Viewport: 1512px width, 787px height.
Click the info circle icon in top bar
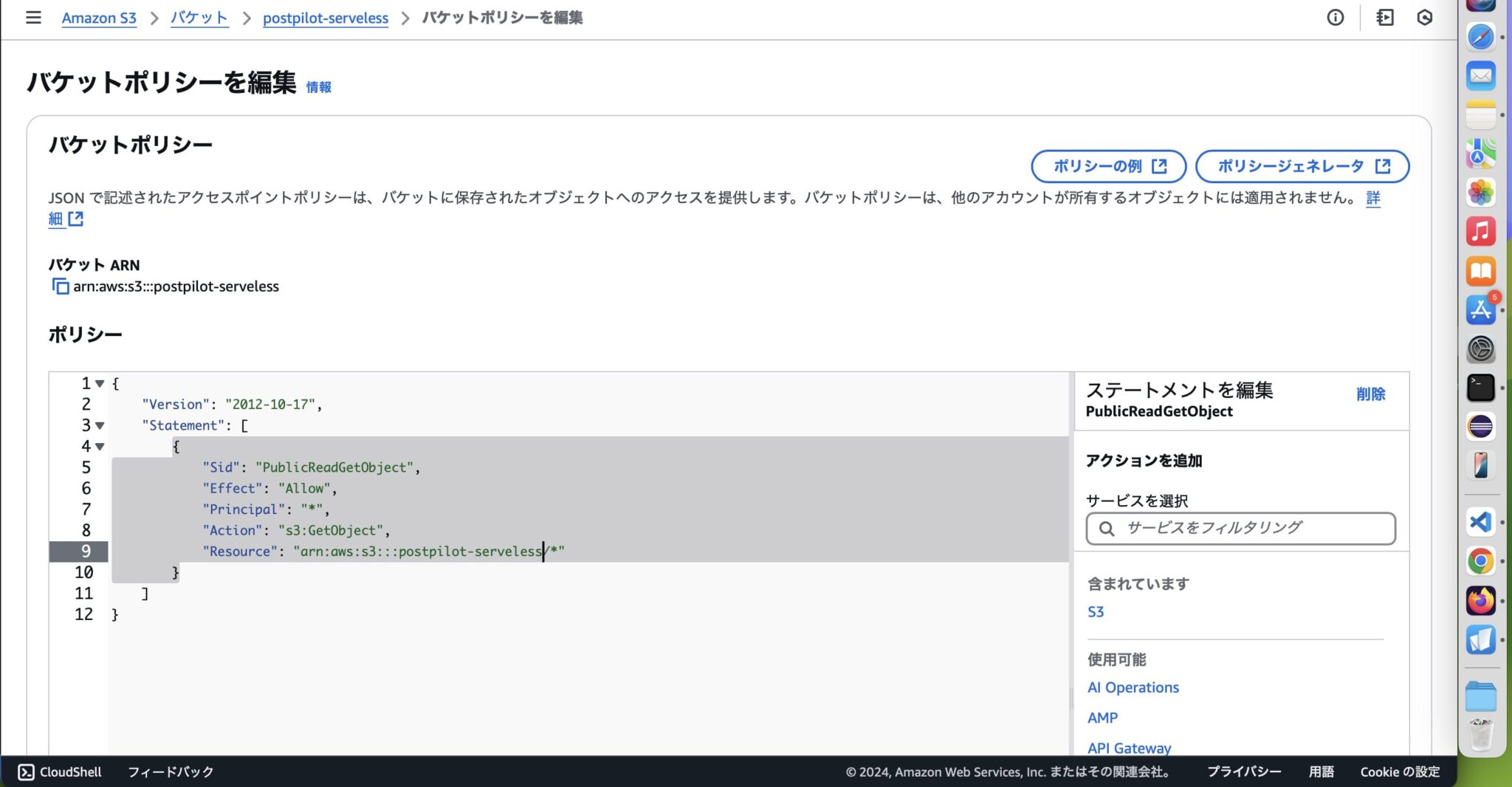tap(1336, 18)
